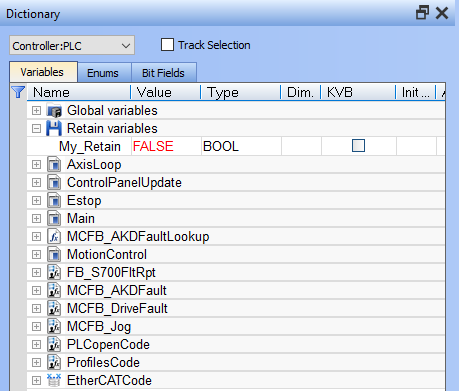This screenshot has height=391, width=459.
Task: Click the MCFB_Jog function block icon
Action: 54,327
